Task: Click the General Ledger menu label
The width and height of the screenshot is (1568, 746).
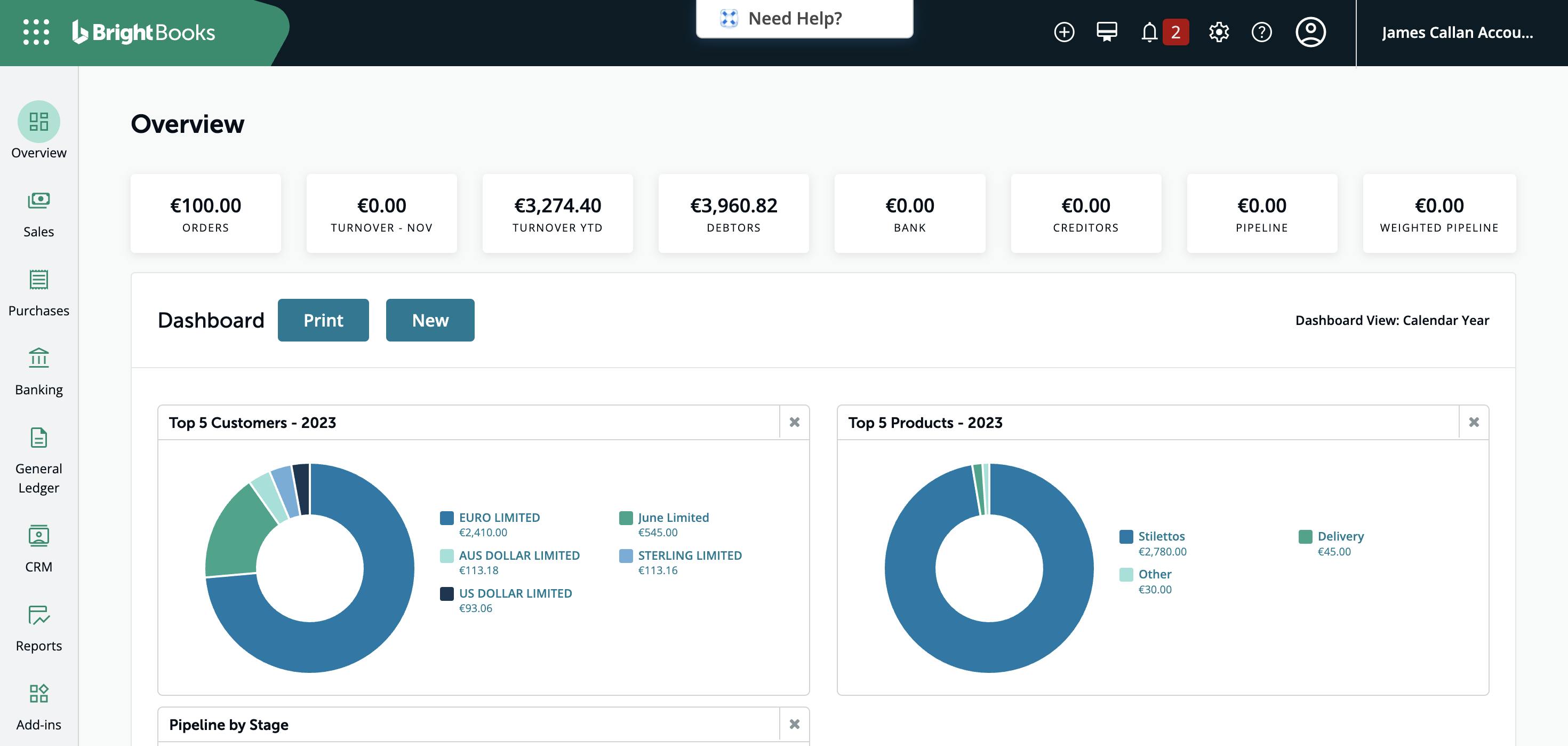Action: [x=39, y=478]
